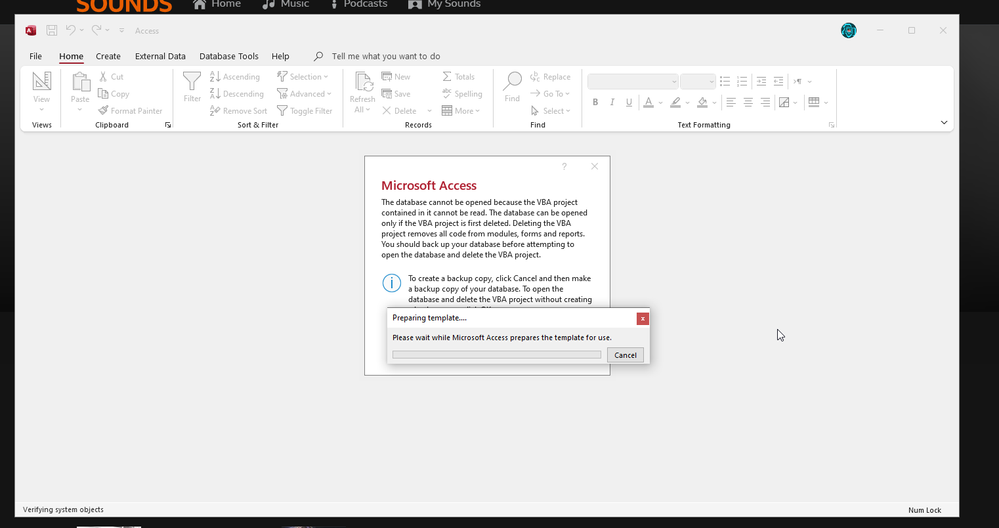Toggle Filter on or off
The height and width of the screenshot is (528, 999).
305,111
